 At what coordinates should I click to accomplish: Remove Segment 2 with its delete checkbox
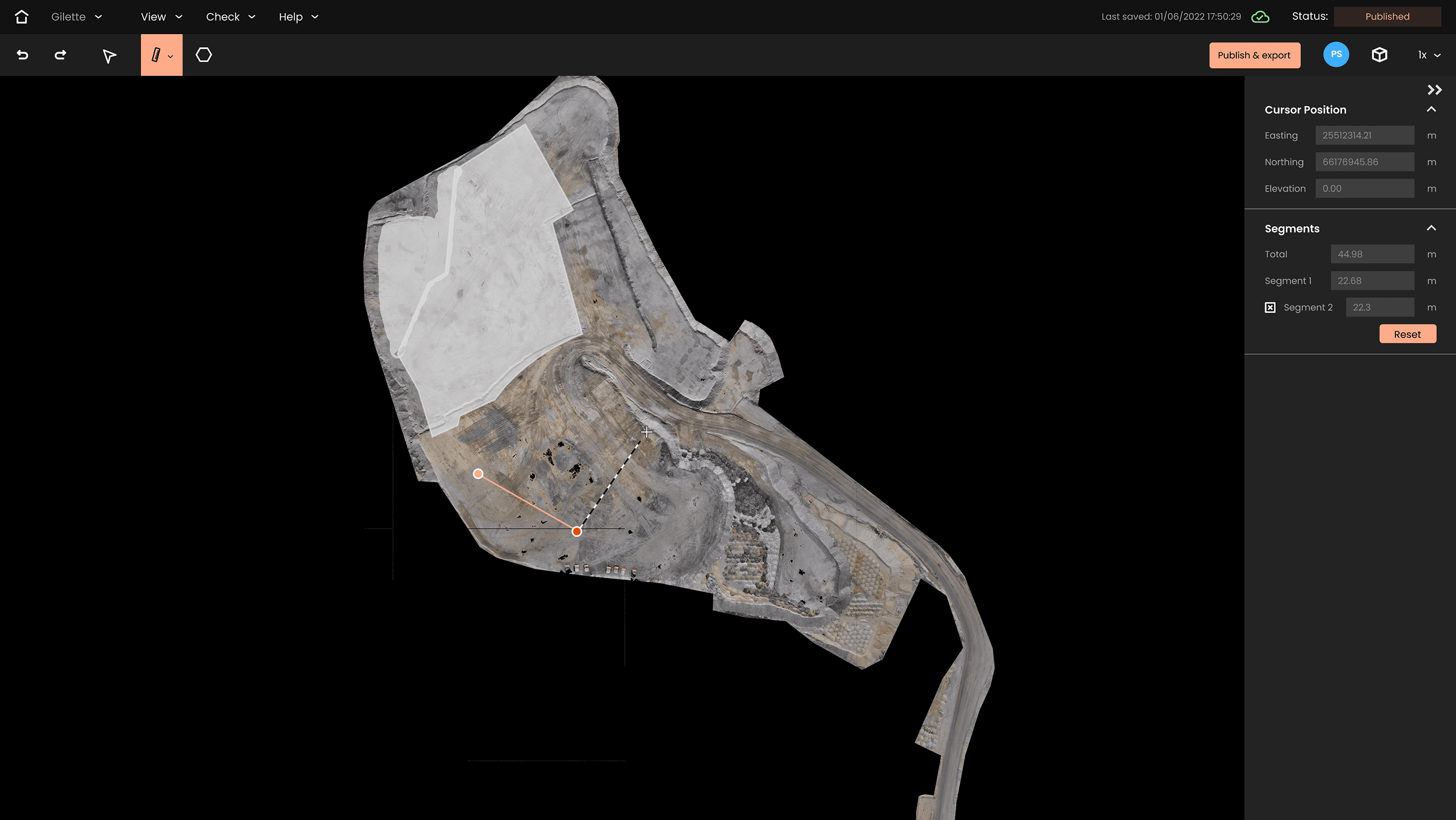pos(1271,307)
